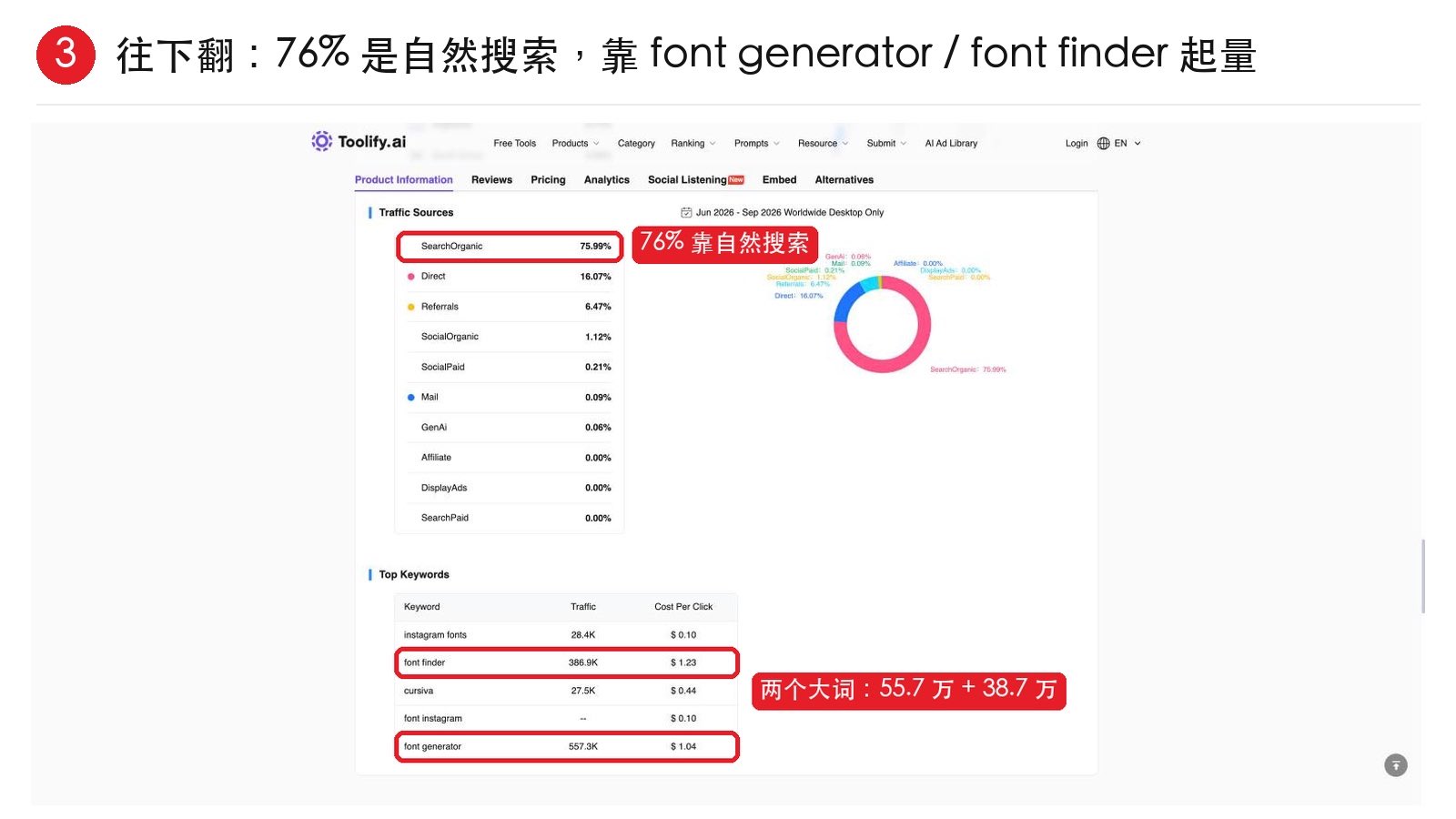1456x819 pixels.
Task: Click the Free Tools link
Action: tap(514, 143)
